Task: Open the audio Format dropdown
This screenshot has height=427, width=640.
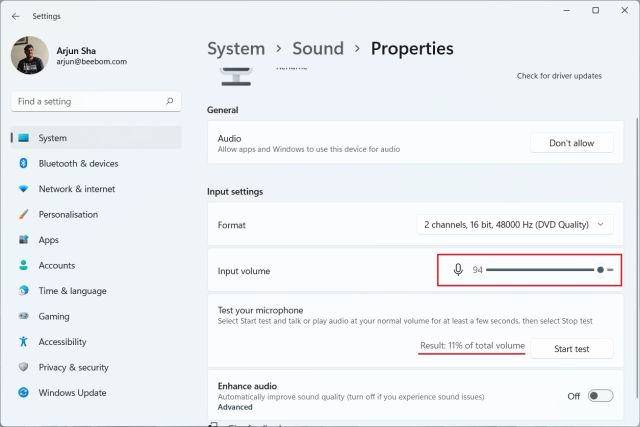Action: tap(514, 225)
